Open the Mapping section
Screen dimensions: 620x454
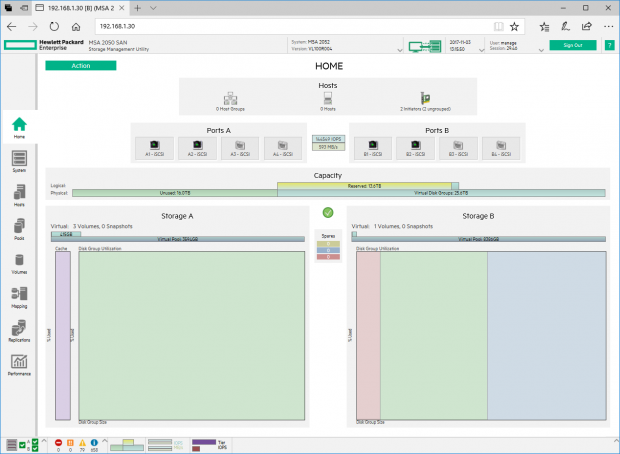tap(19, 297)
